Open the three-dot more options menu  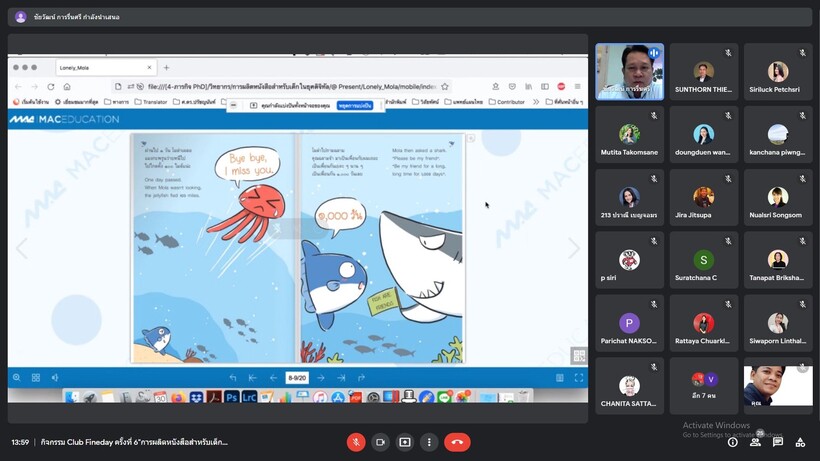tap(429, 442)
